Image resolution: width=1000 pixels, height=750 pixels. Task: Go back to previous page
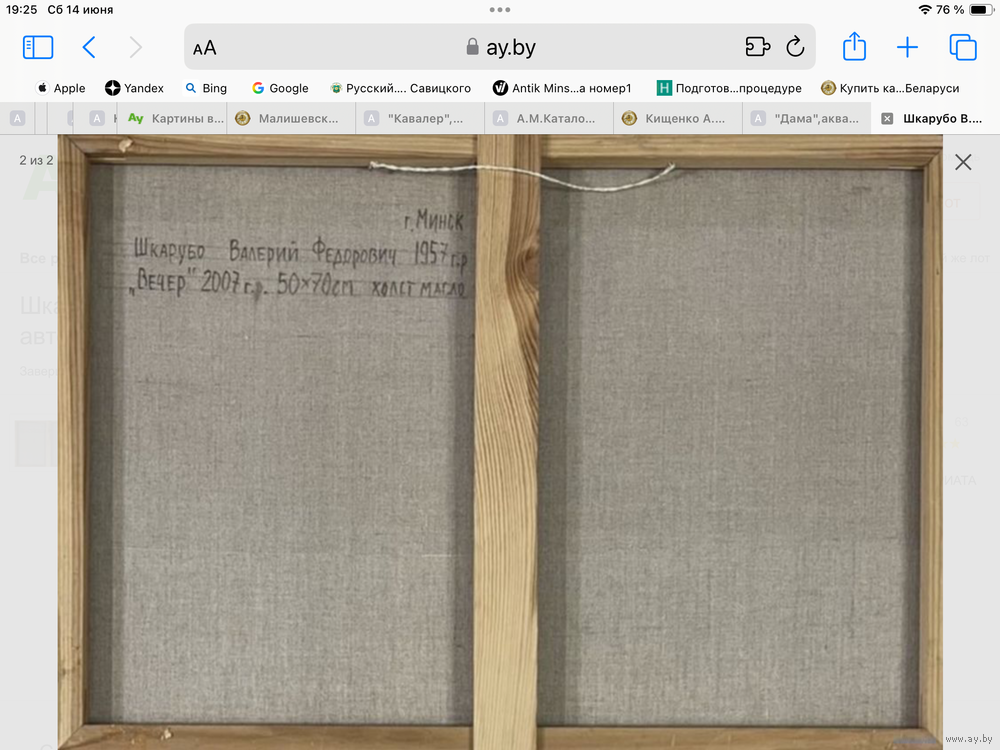[89, 47]
